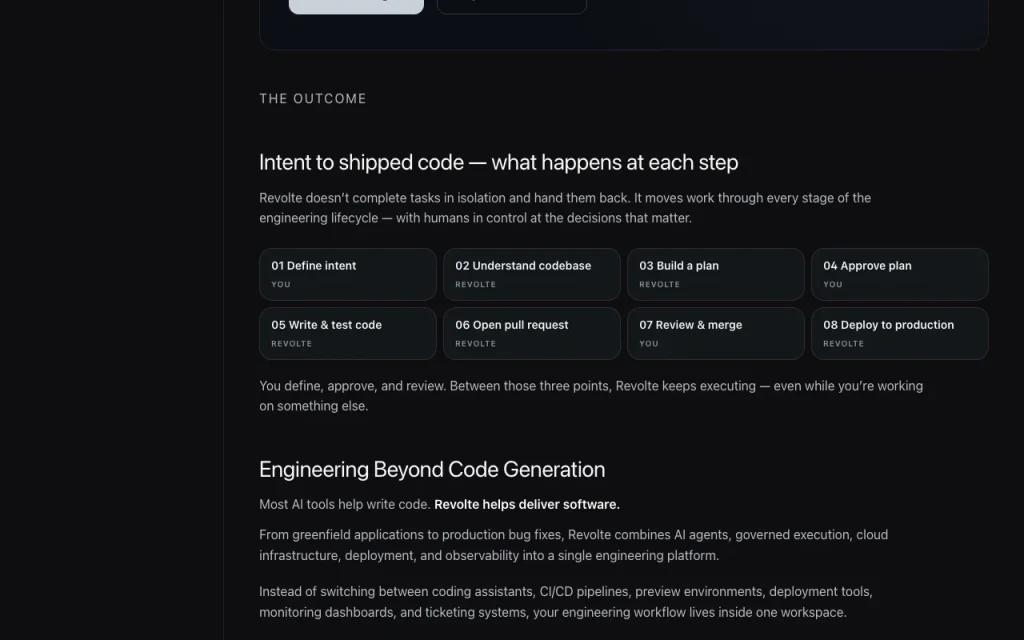Click REVOLTE label under Deploy to production
Image resolution: width=1024 pixels, height=640 pixels.
843,344
